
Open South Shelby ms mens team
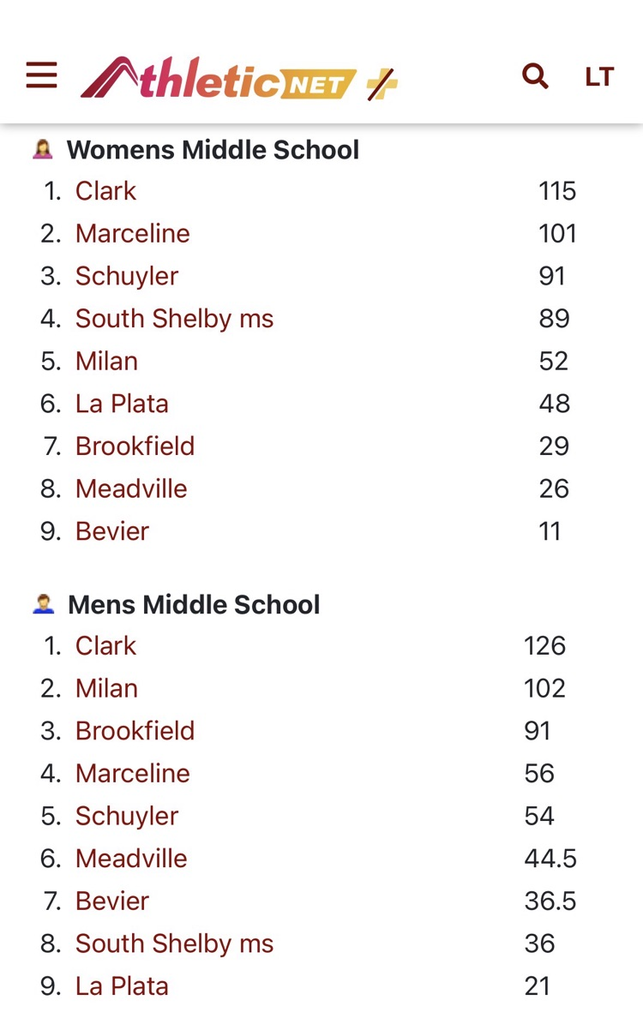(174, 943)
